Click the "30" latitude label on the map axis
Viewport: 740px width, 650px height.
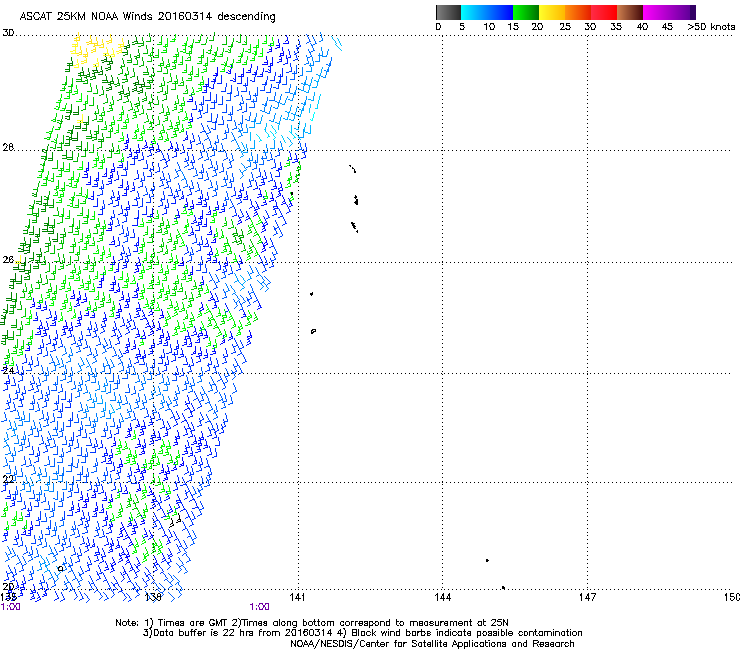(x=8, y=33)
